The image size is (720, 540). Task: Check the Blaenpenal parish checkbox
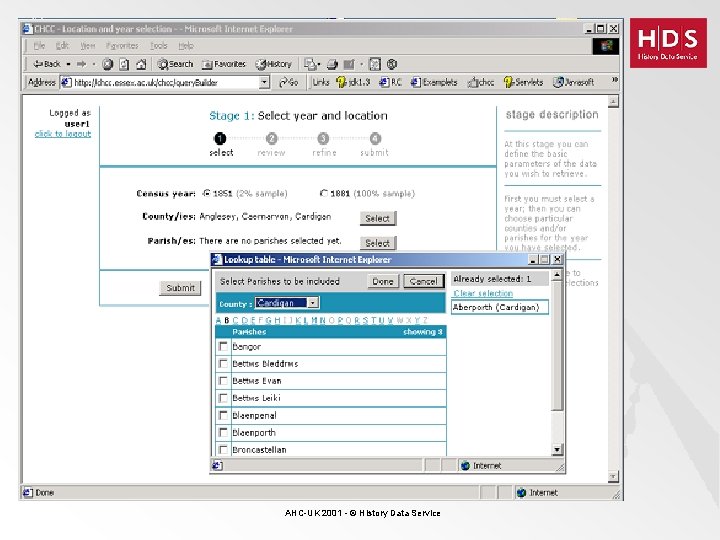coord(223,415)
